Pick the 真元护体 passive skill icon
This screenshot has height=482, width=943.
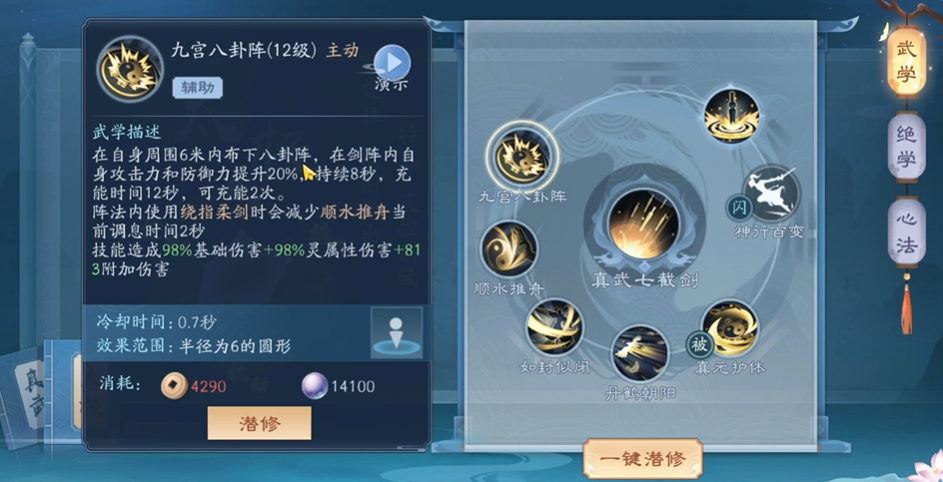(x=730, y=328)
